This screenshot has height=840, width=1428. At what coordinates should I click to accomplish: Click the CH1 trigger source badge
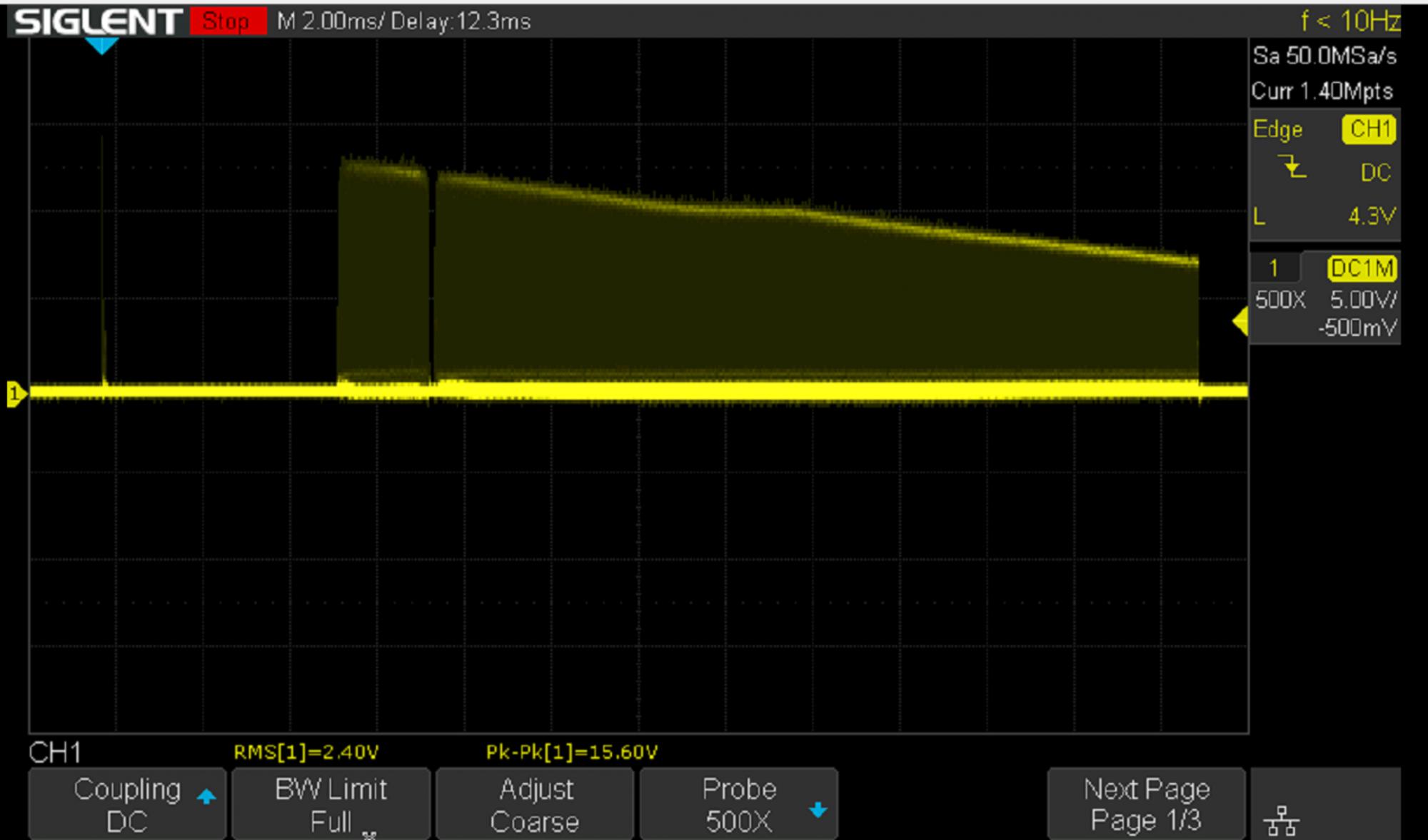click(1369, 129)
